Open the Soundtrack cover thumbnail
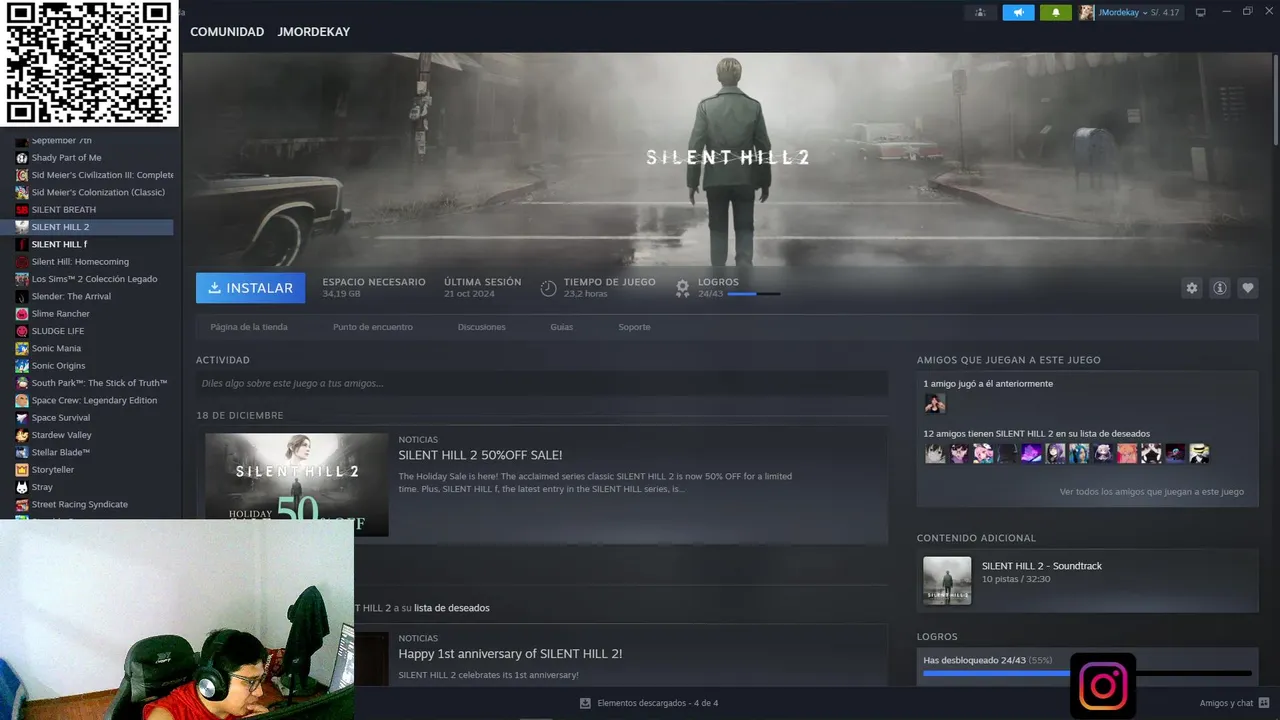This screenshot has height=720, width=1280. tap(947, 581)
